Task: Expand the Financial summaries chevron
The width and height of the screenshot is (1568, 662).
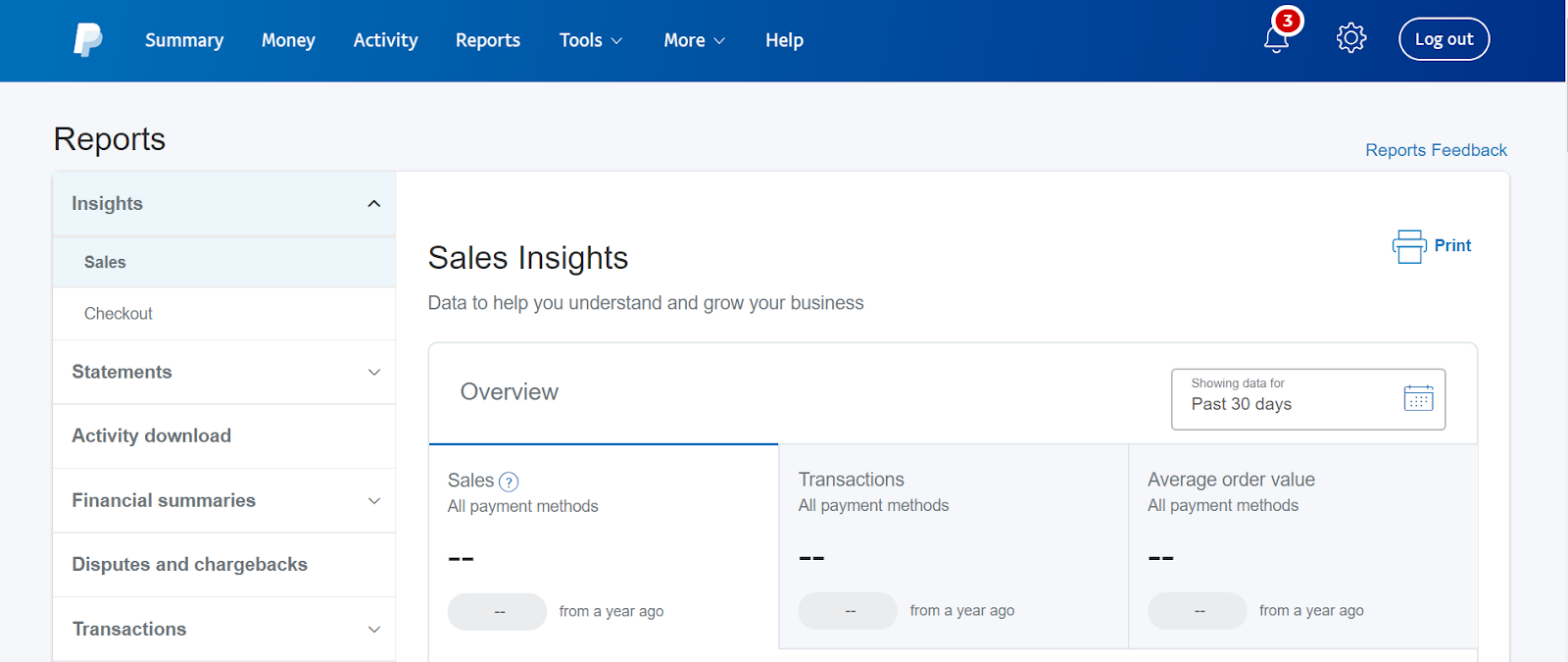Action: (373, 501)
